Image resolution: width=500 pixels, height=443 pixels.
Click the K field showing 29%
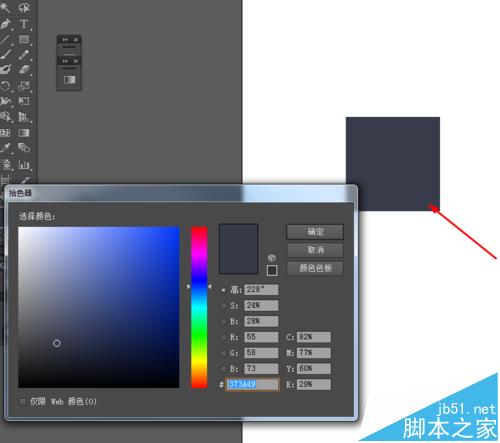click(x=314, y=384)
